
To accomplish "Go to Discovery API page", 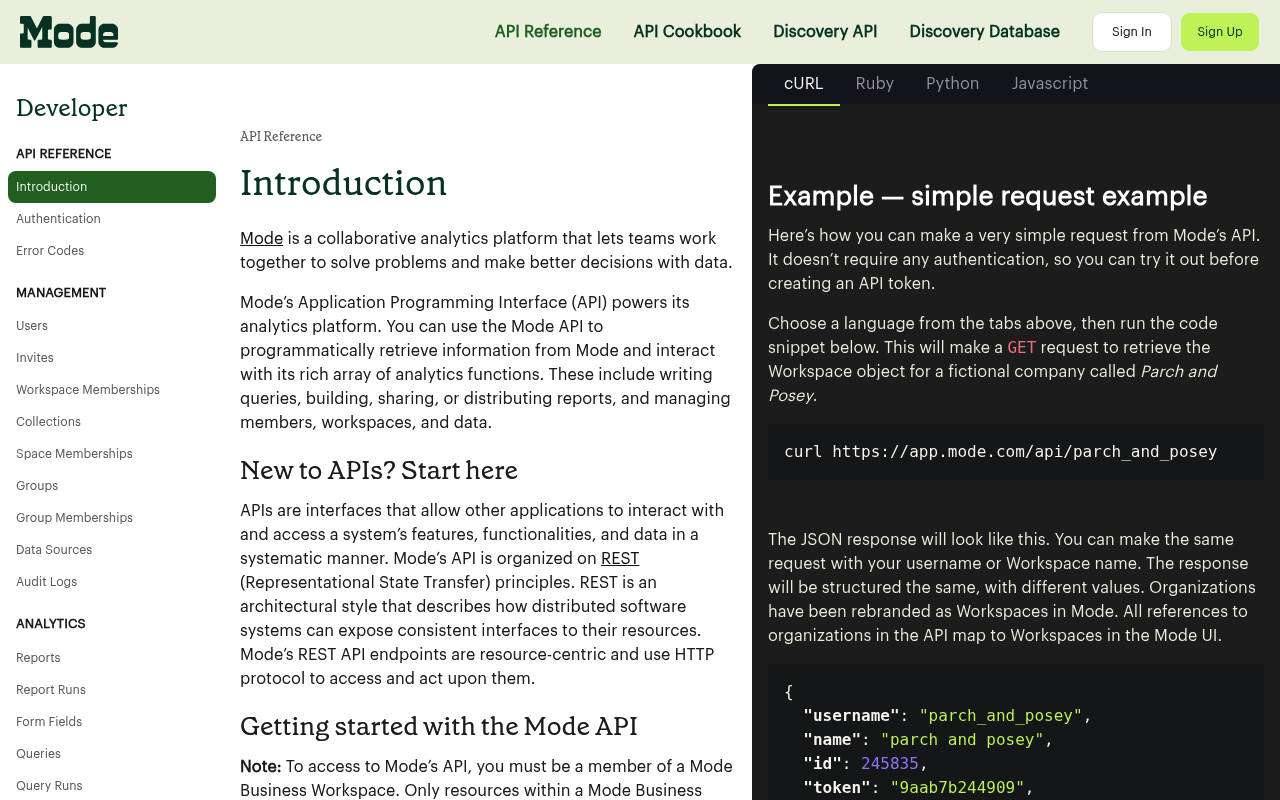I will tap(825, 32).
